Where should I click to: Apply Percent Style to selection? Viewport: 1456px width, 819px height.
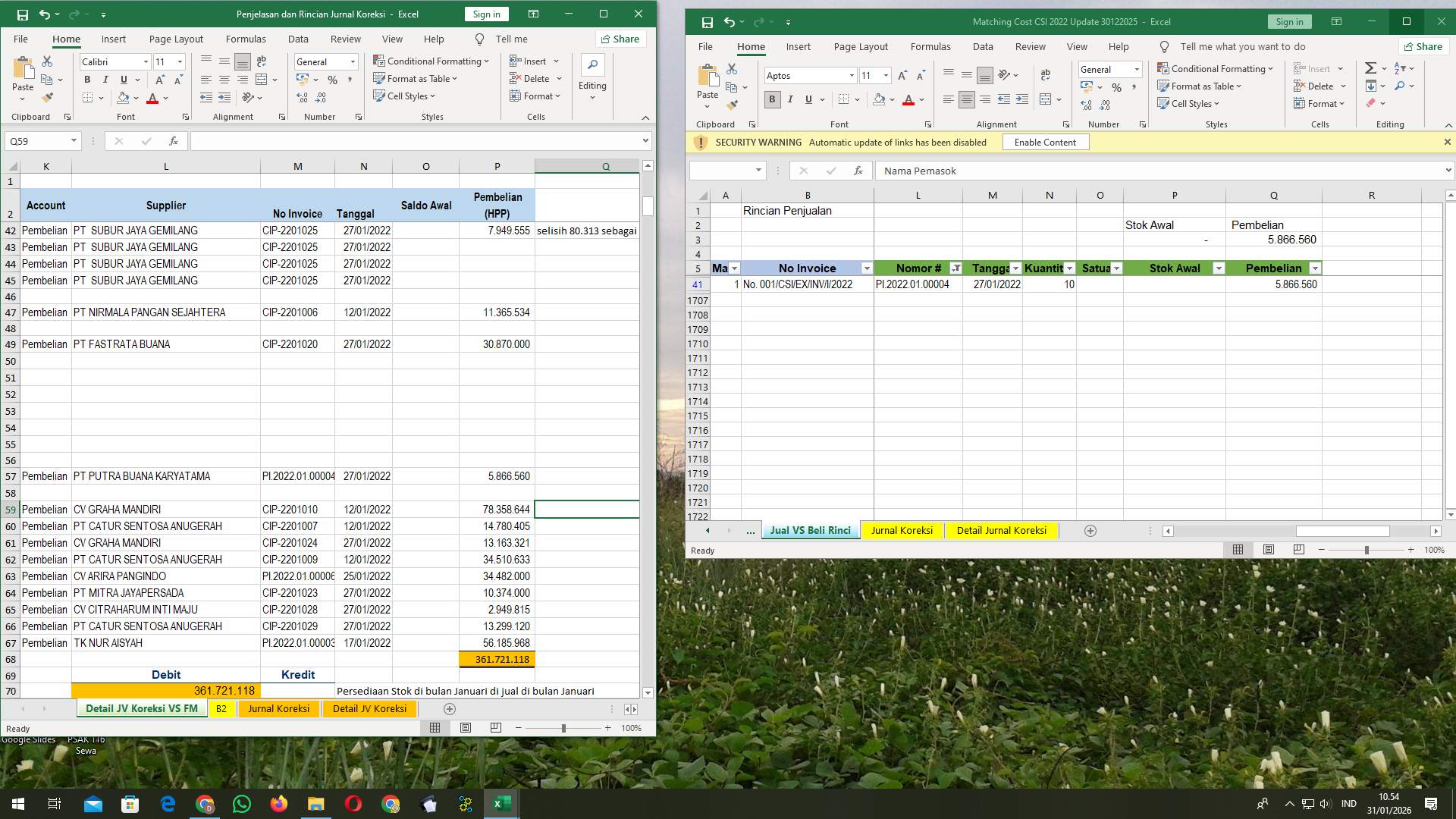[331, 78]
